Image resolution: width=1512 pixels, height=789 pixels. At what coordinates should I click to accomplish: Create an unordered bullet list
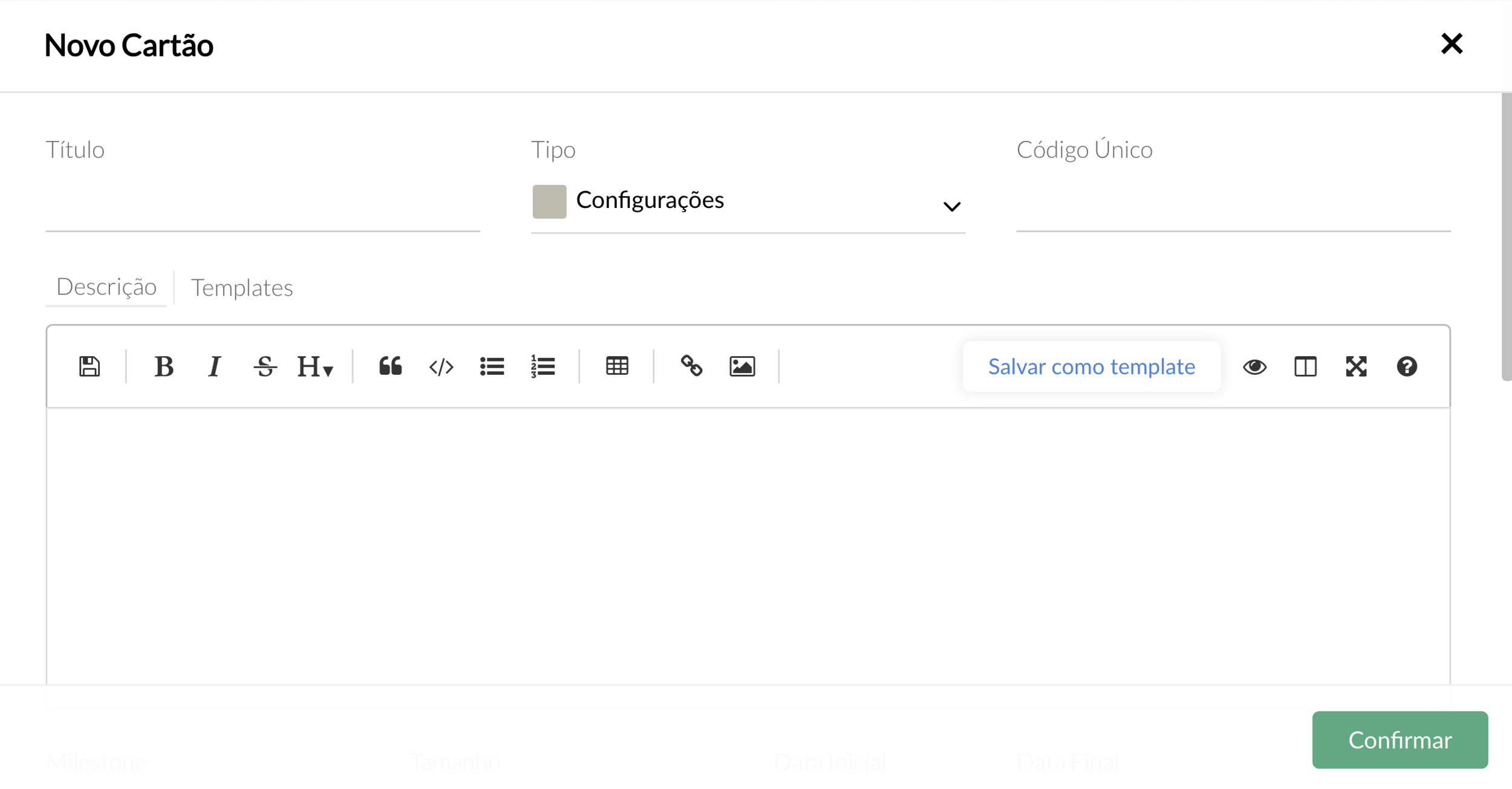(x=492, y=366)
